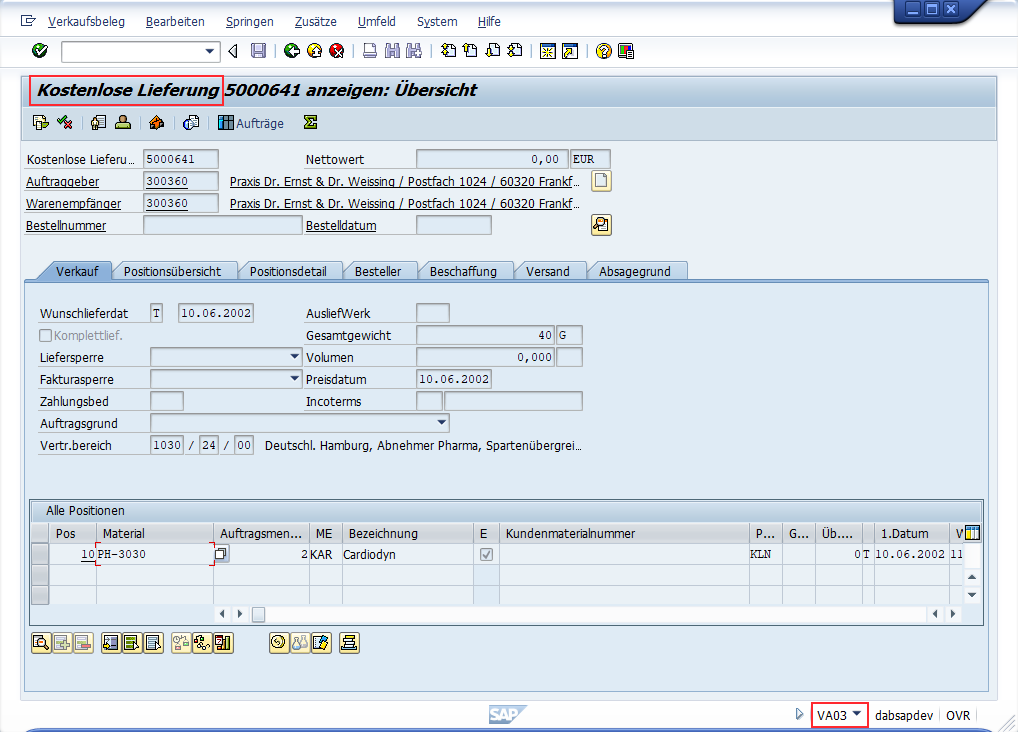The width and height of the screenshot is (1018, 732).
Task: Open the command field dropdown
Action: [209, 51]
